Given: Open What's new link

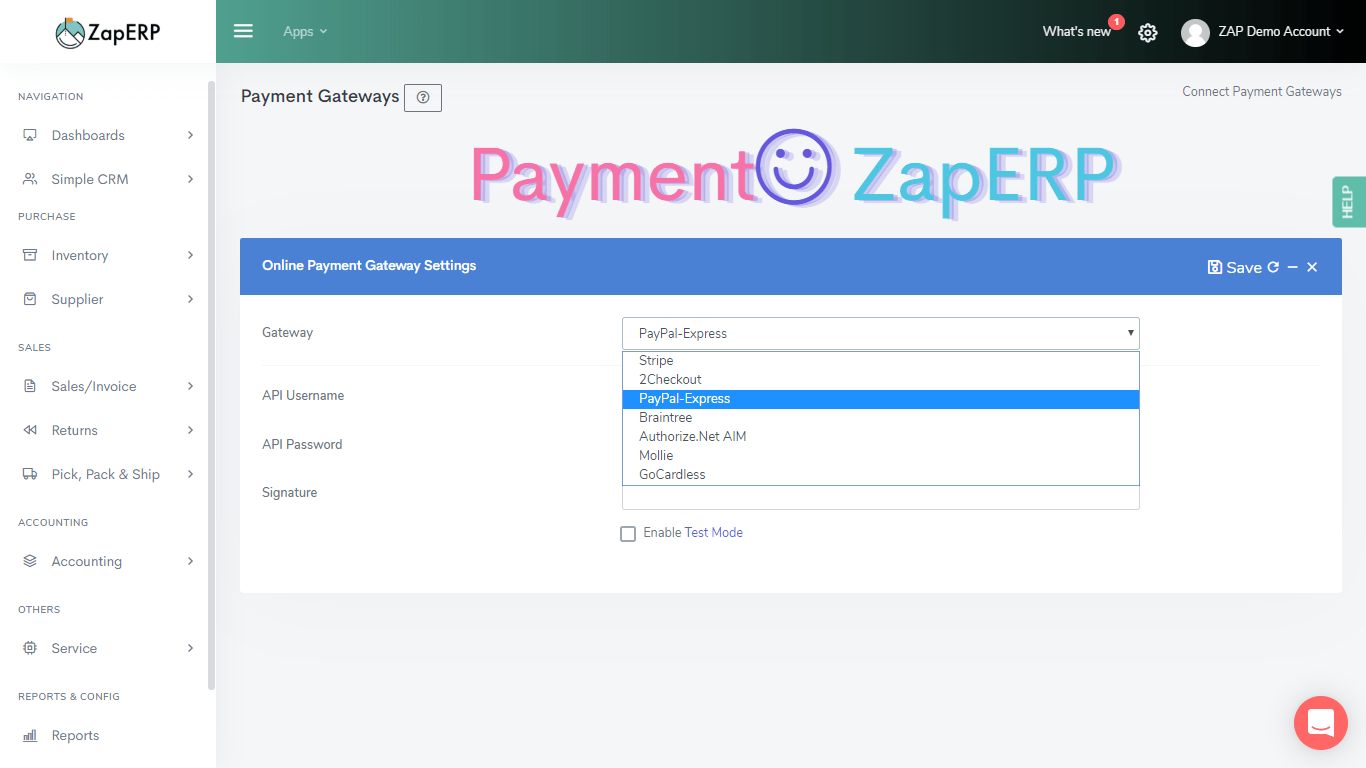Looking at the screenshot, I should pos(1076,32).
